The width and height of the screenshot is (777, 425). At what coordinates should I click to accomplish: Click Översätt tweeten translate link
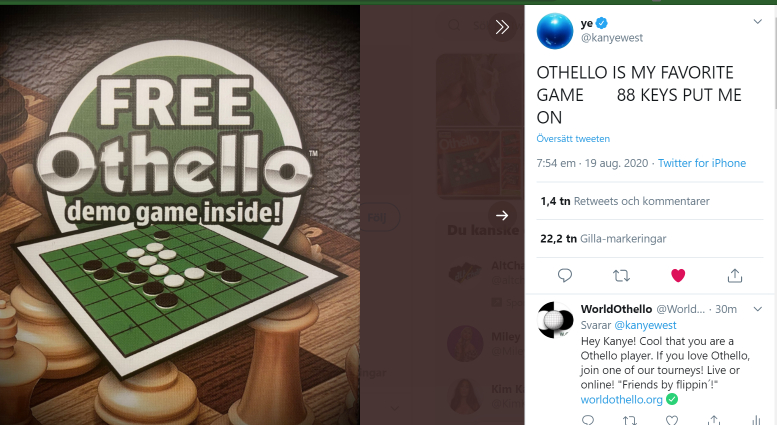(573, 139)
